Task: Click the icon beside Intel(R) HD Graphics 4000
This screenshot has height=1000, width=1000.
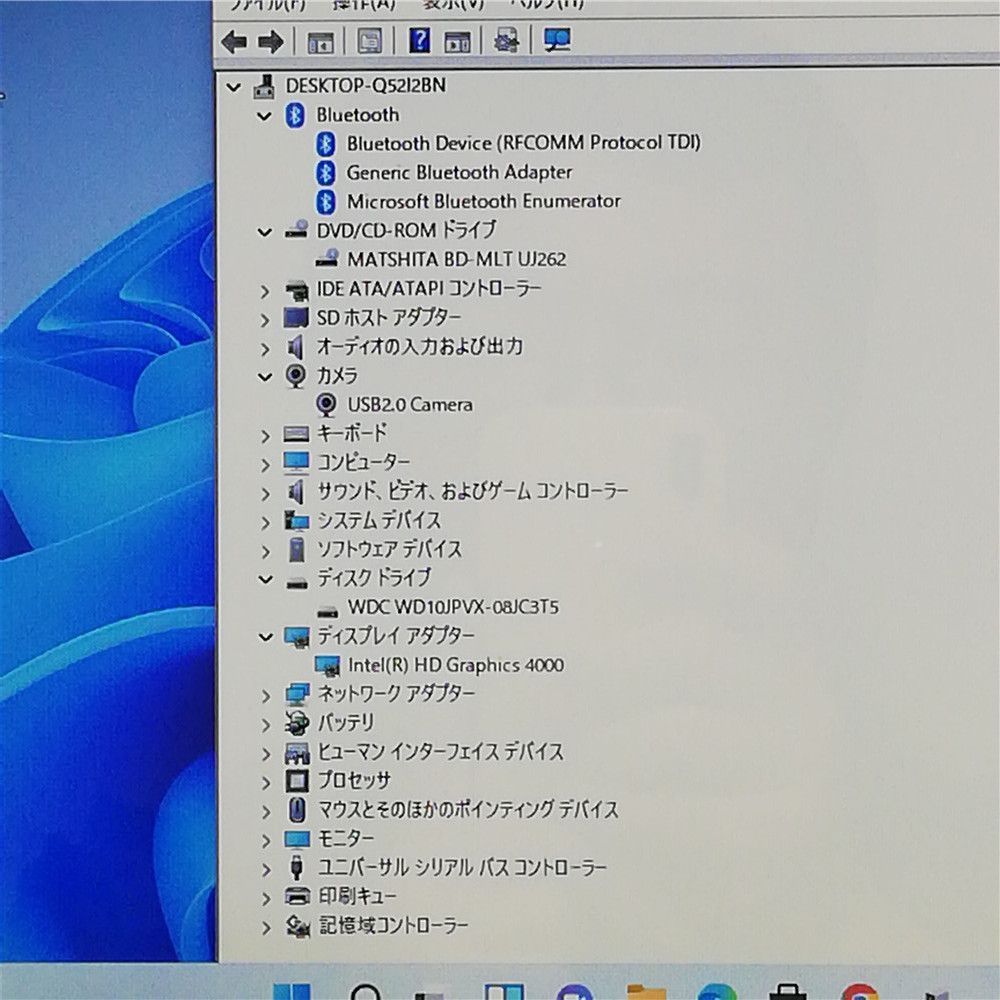Action: click(x=328, y=666)
